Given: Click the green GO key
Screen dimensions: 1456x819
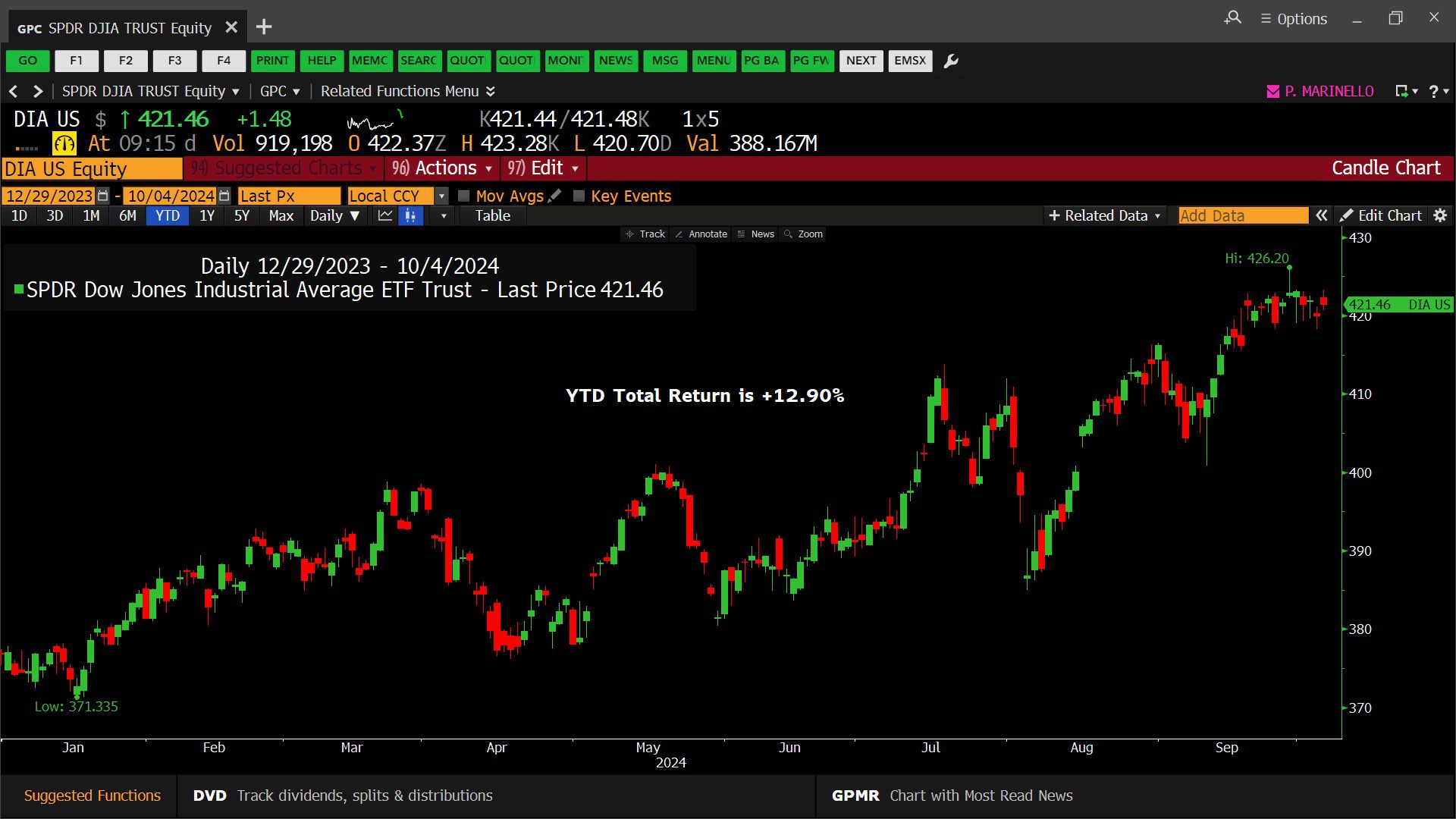Looking at the screenshot, I should point(28,61).
